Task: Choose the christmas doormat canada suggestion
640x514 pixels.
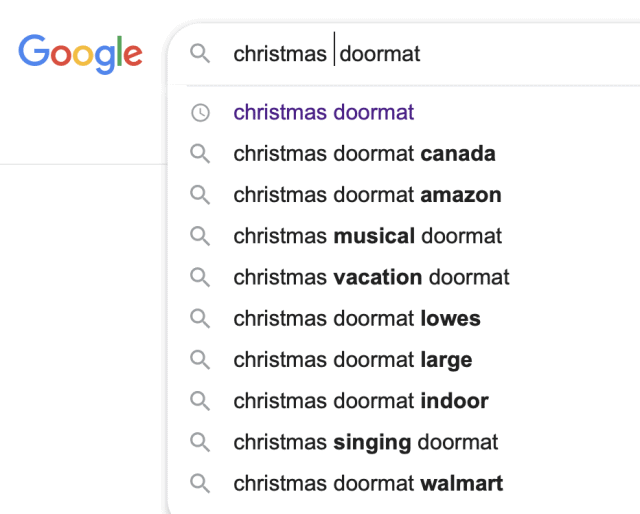Action: [x=364, y=154]
